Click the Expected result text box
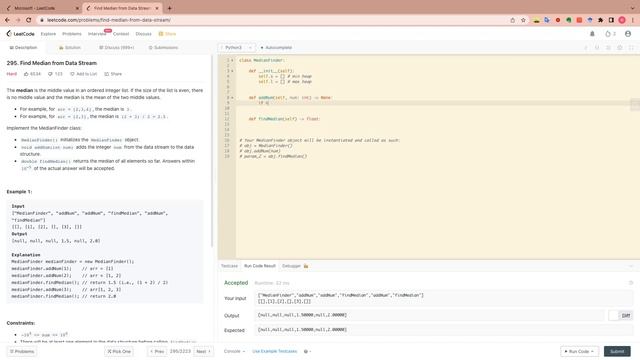640x360 pixels. point(443,330)
